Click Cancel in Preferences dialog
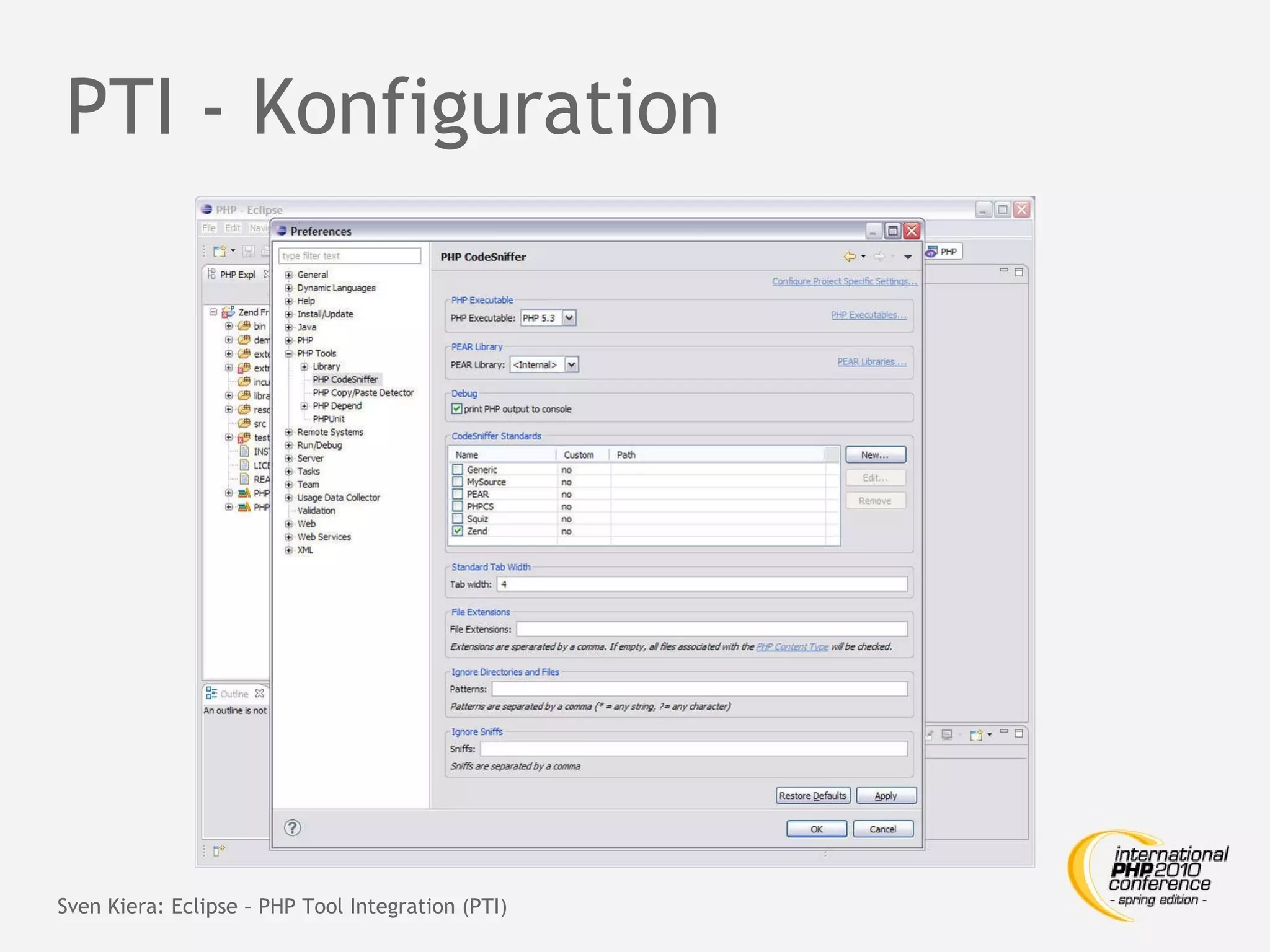The width and height of the screenshot is (1270, 952). (883, 829)
